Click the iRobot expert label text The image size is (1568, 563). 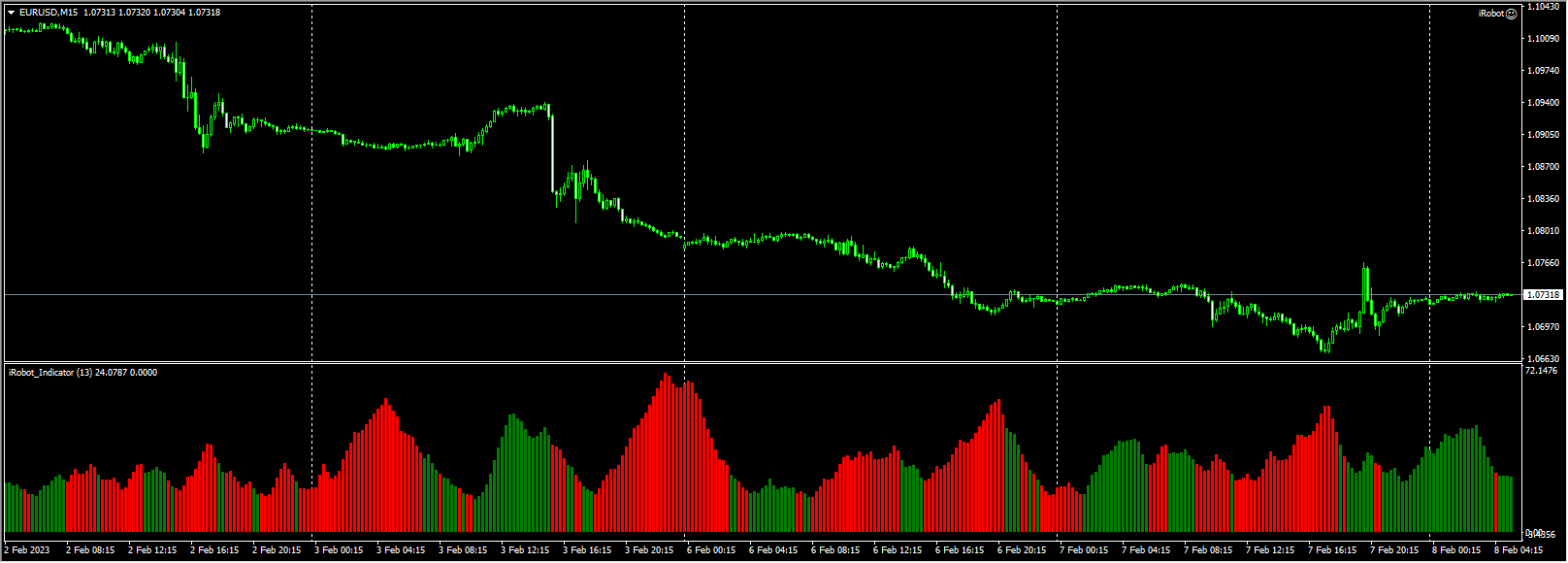point(1491,14)
